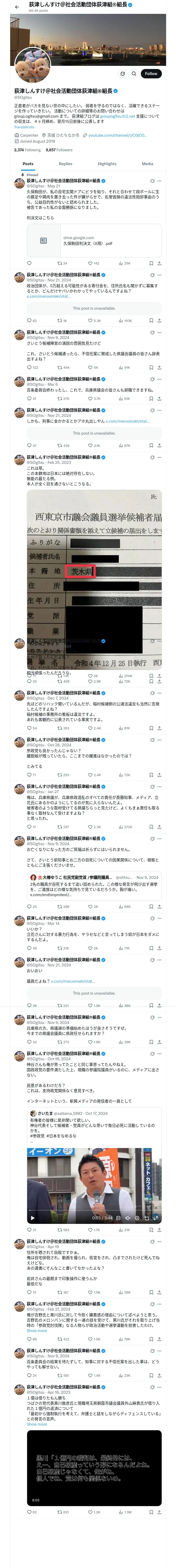This screenshot has height=1568, width=176.
Task: Open the Grok icon on the pinned post
Action: (x=152, y=181)
